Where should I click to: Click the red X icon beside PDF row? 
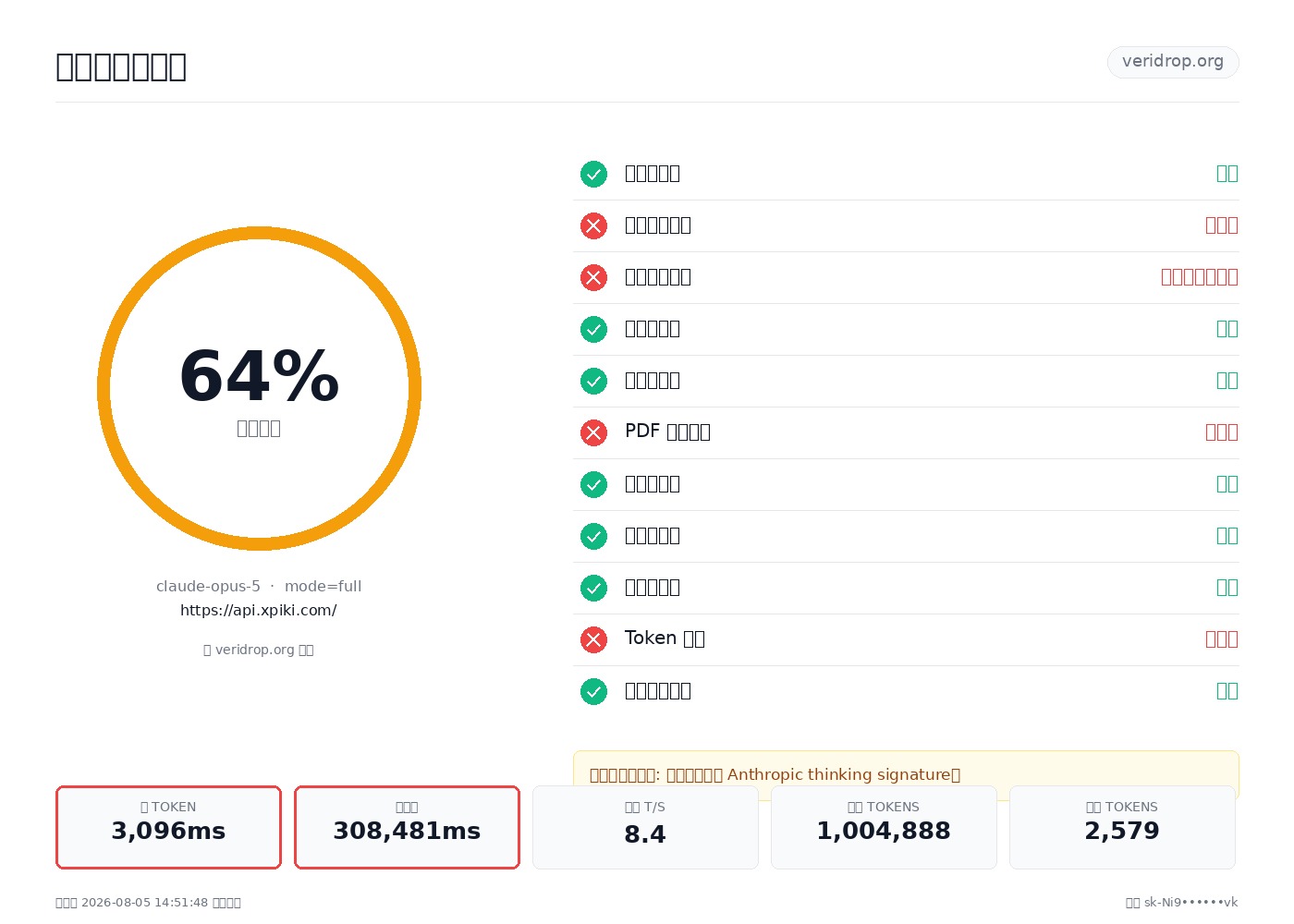(x=593, y=432)
